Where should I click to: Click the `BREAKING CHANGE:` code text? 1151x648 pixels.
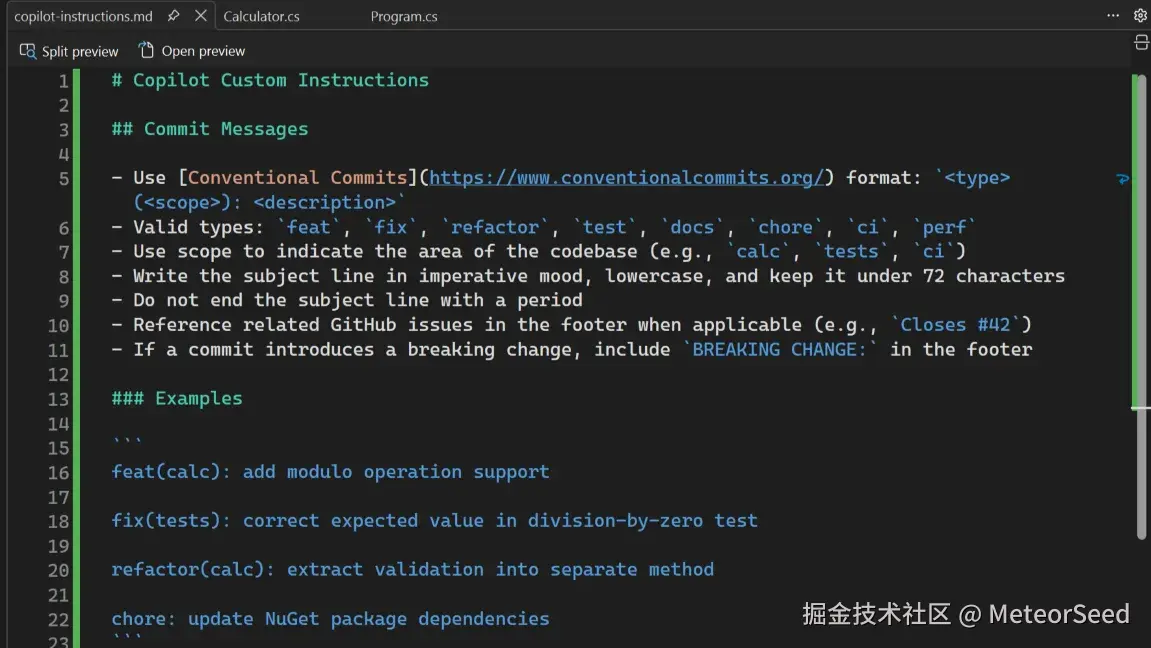(780, 349)
